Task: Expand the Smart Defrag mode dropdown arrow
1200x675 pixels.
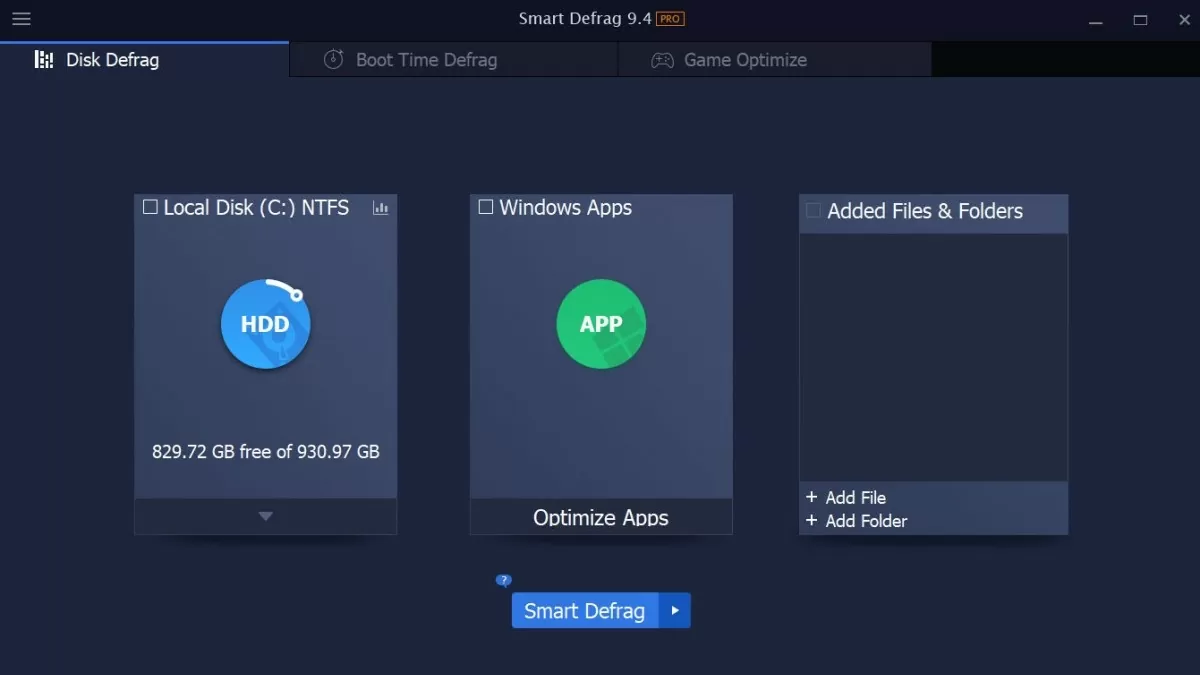Action: tap(673, 610)
